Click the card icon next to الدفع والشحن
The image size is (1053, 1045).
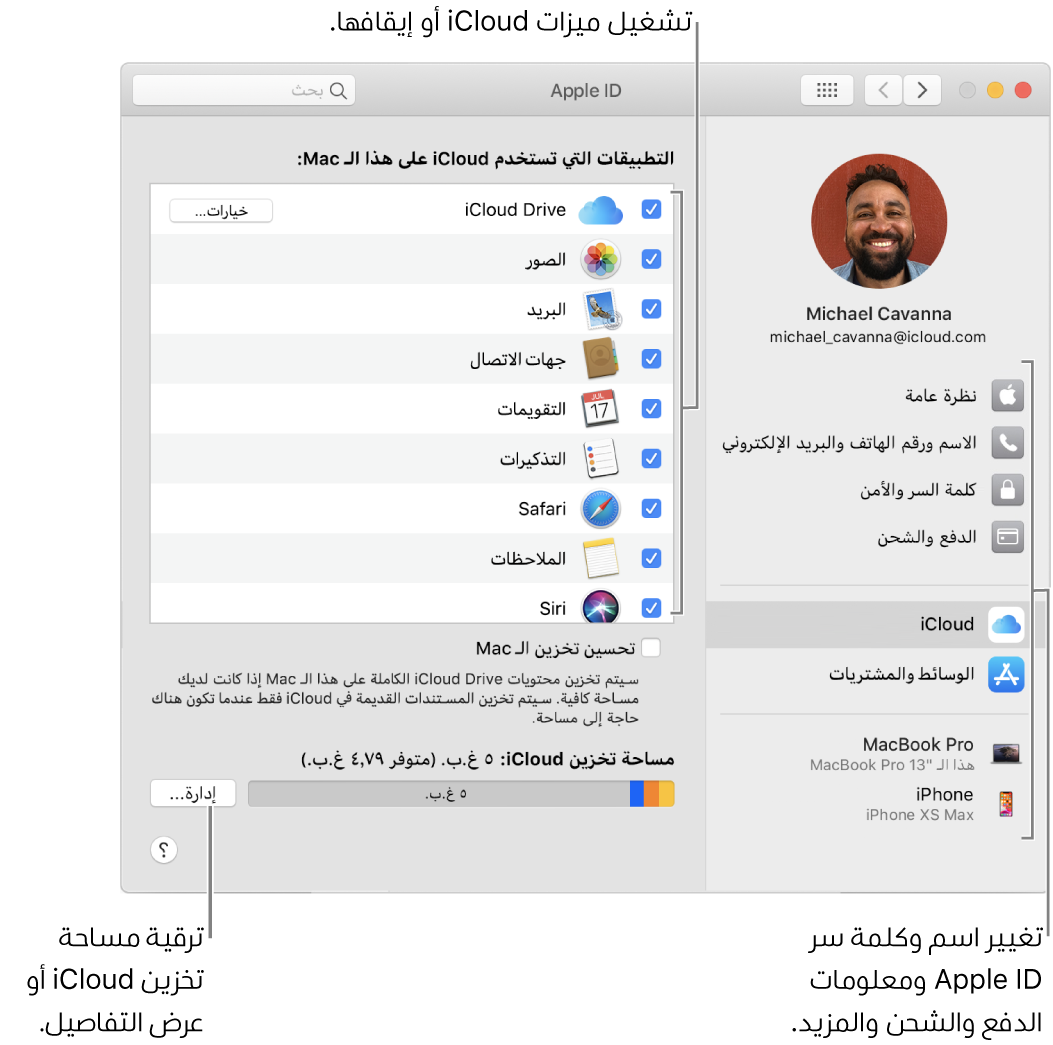coord(1006,537)
